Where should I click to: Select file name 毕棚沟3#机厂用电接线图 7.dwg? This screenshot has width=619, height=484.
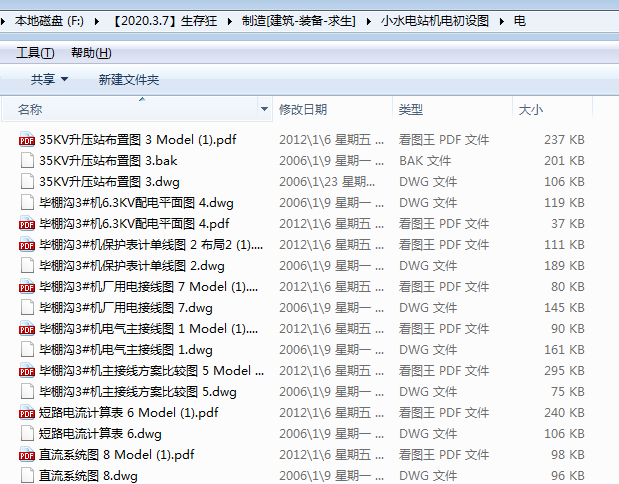[126, 308]
